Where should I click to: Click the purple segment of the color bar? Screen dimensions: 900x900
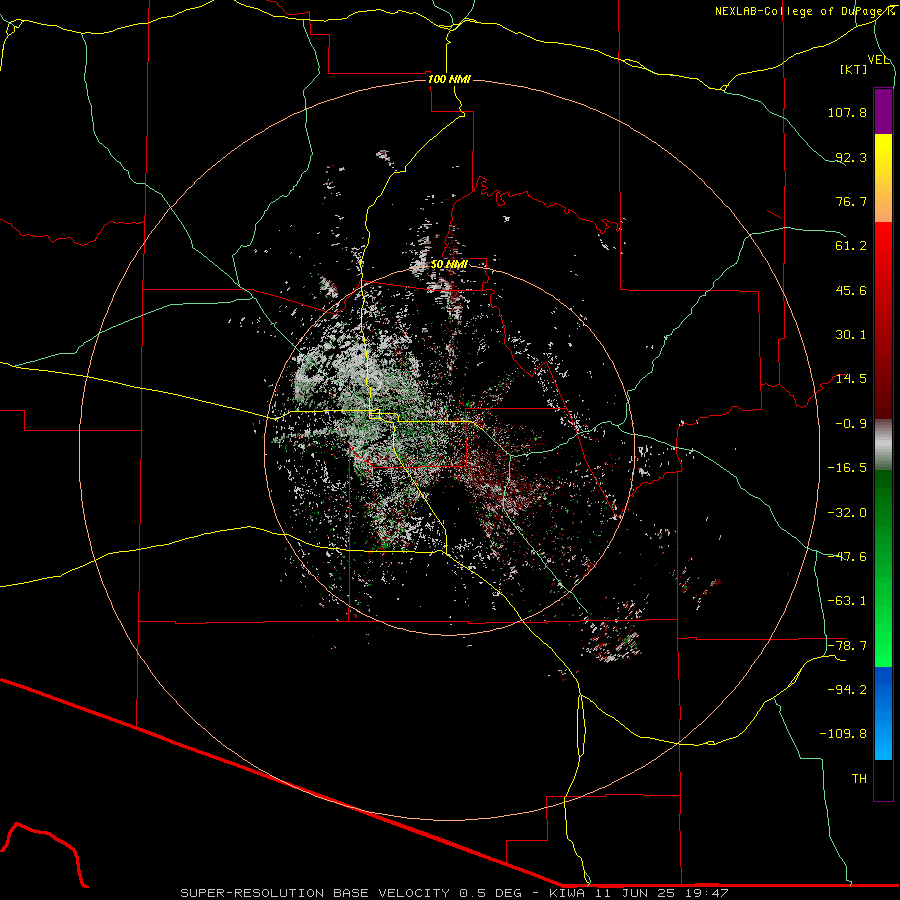pyautogui.click(x=883, y=111)
